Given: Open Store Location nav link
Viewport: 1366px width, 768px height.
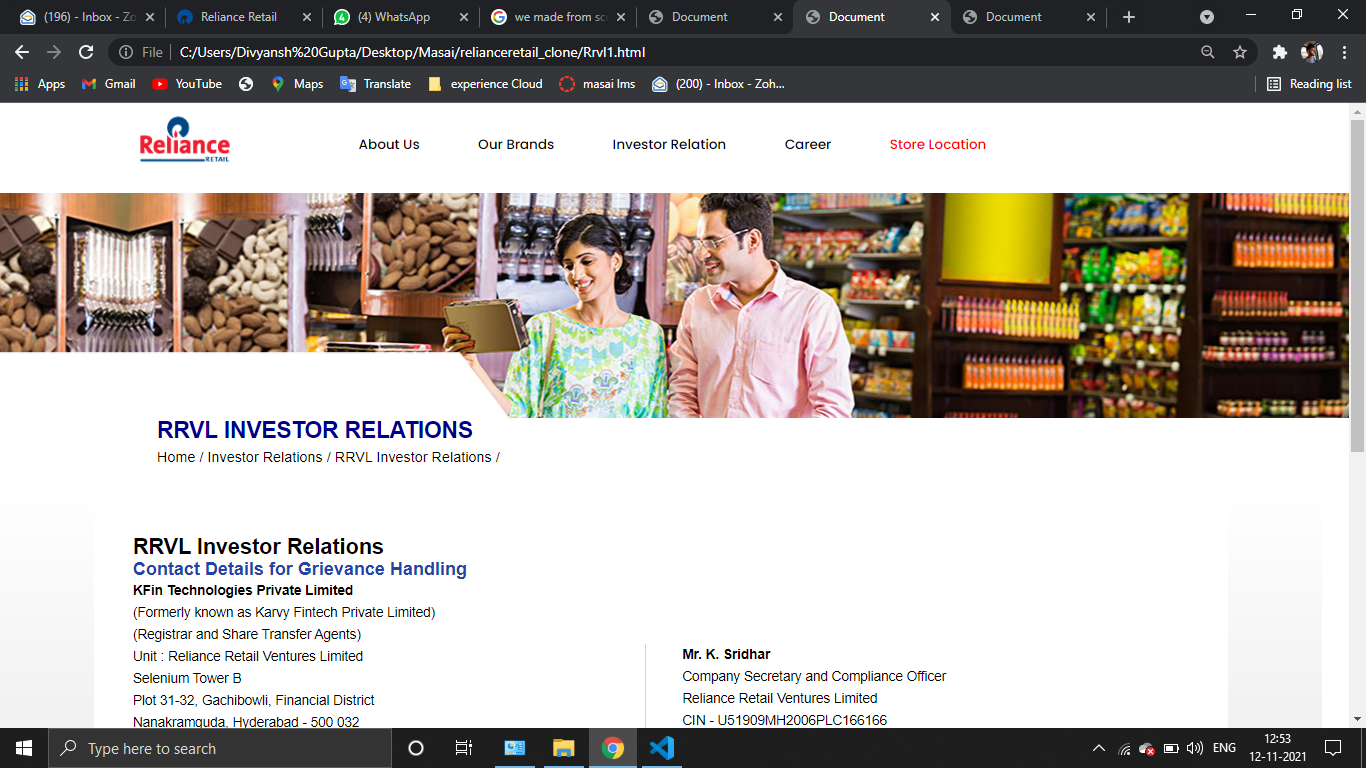Looking at the screenshot, I should 938,144.
